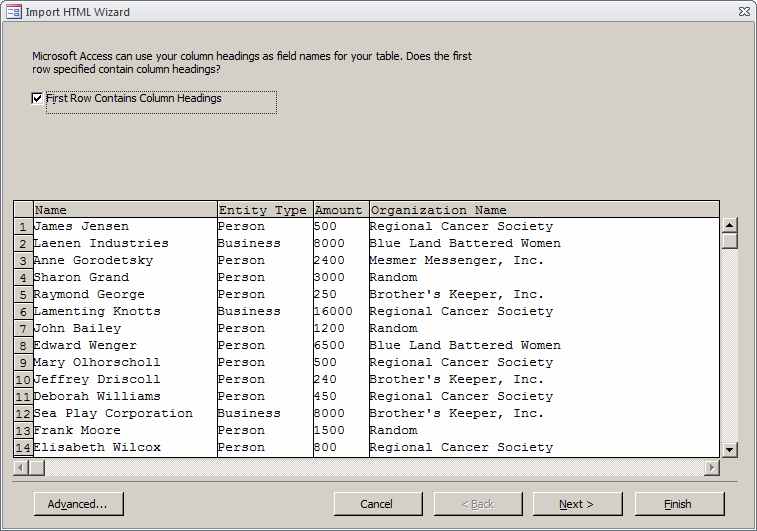This screenshot has width=757, height=531.
Task: Click the horizontal scroll left arrow
Action: [21, 467]
